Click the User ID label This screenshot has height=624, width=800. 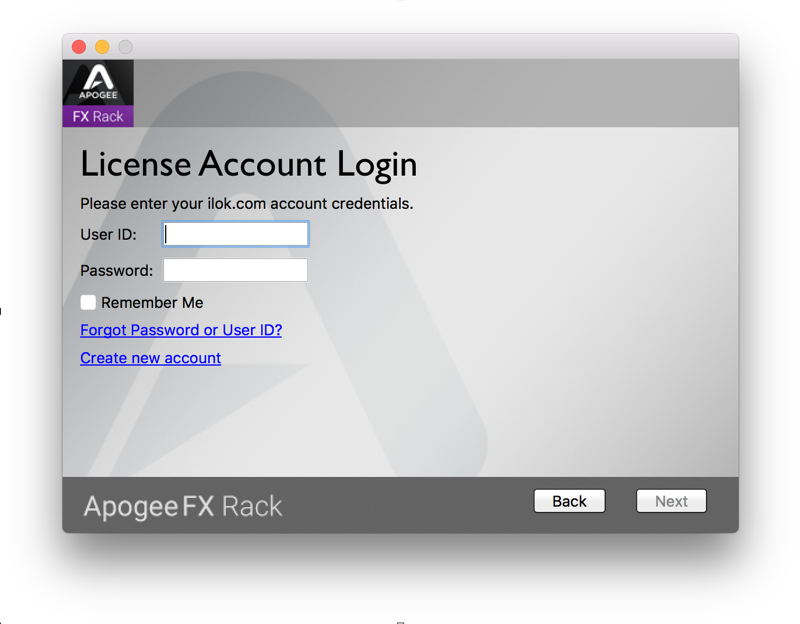pos(109,235)
